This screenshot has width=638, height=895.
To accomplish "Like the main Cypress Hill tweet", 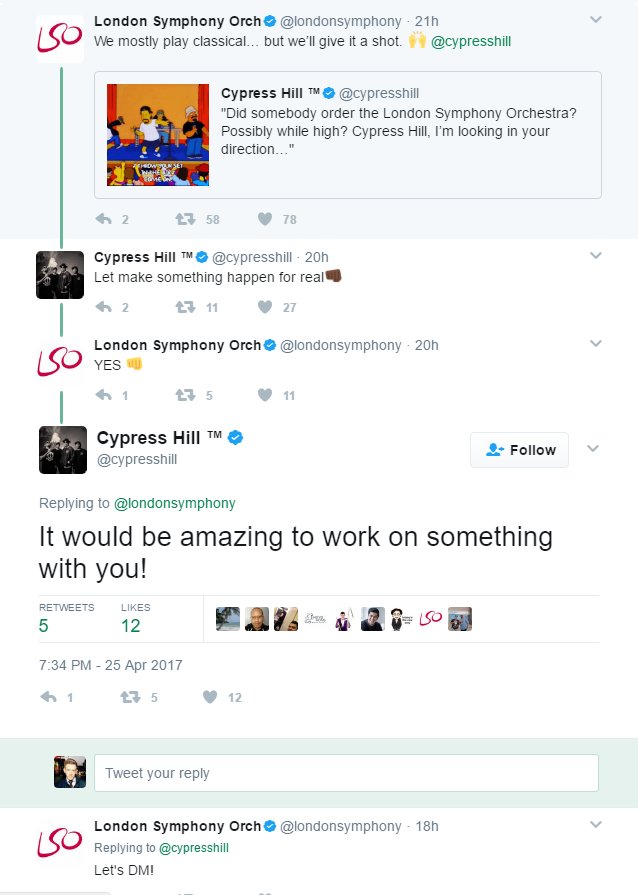I will pos(210,697).
